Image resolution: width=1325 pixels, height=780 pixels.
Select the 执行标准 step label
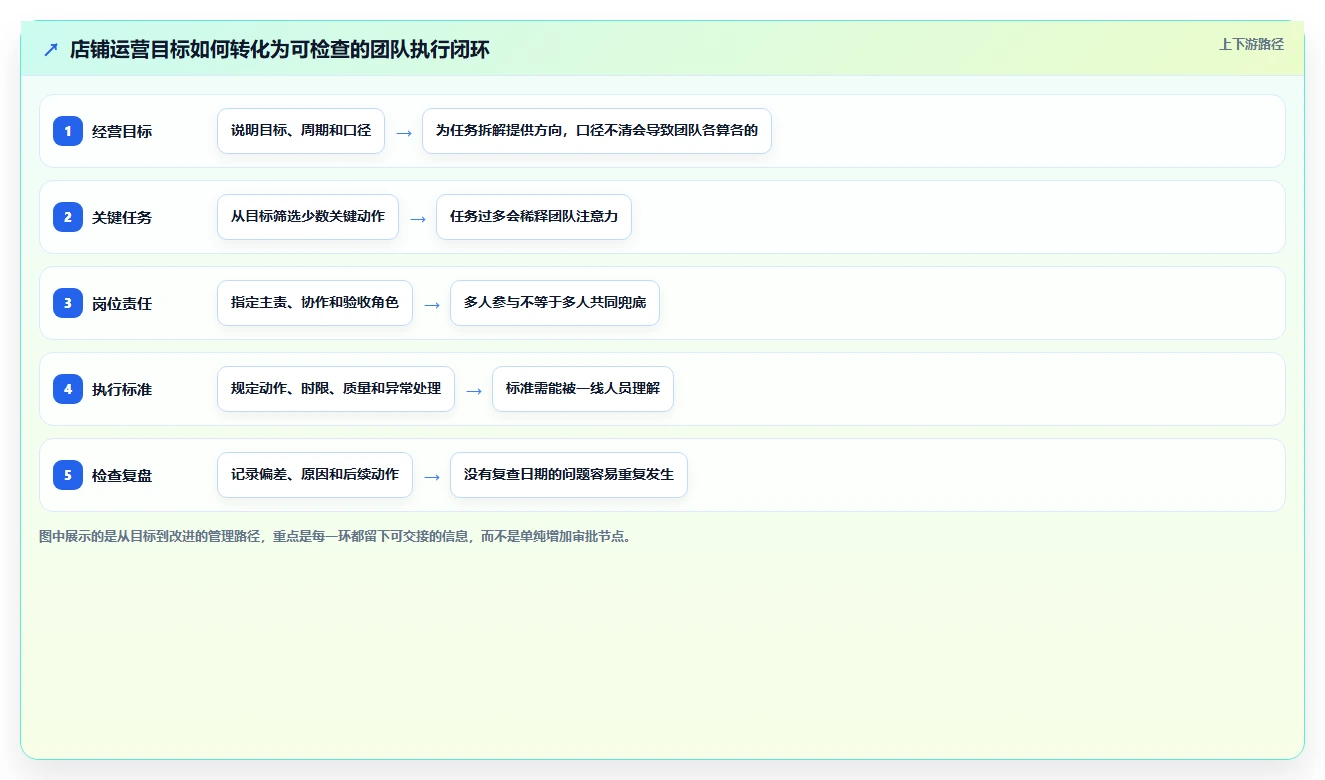pyautogui.click(x=122, y=389)
